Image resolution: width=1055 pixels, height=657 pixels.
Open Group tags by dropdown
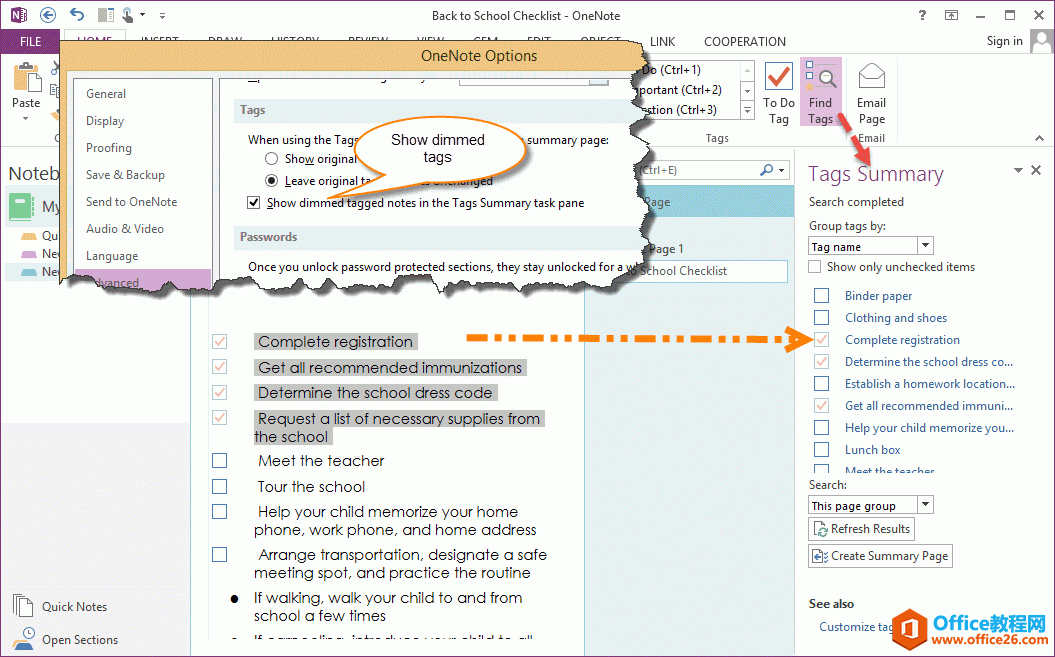[926, 246]
